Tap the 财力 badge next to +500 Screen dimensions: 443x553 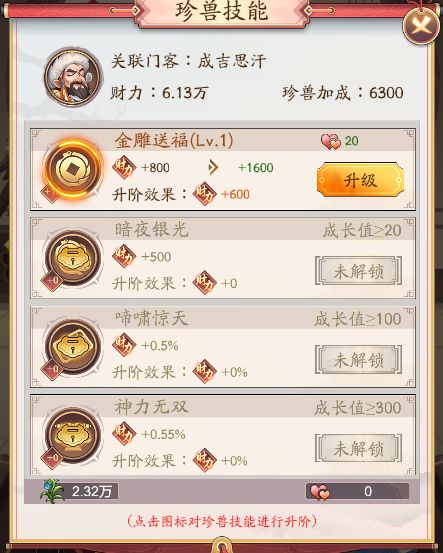[124, 256]
